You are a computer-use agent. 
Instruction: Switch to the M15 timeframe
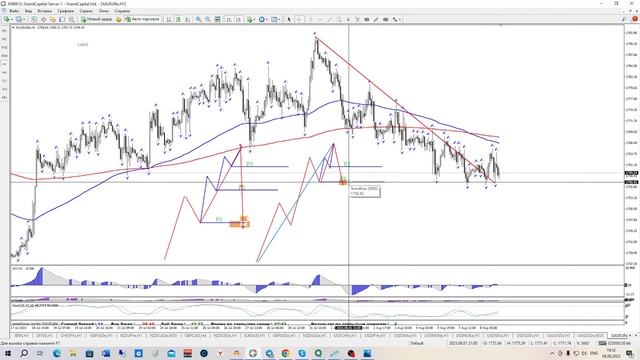4,47
